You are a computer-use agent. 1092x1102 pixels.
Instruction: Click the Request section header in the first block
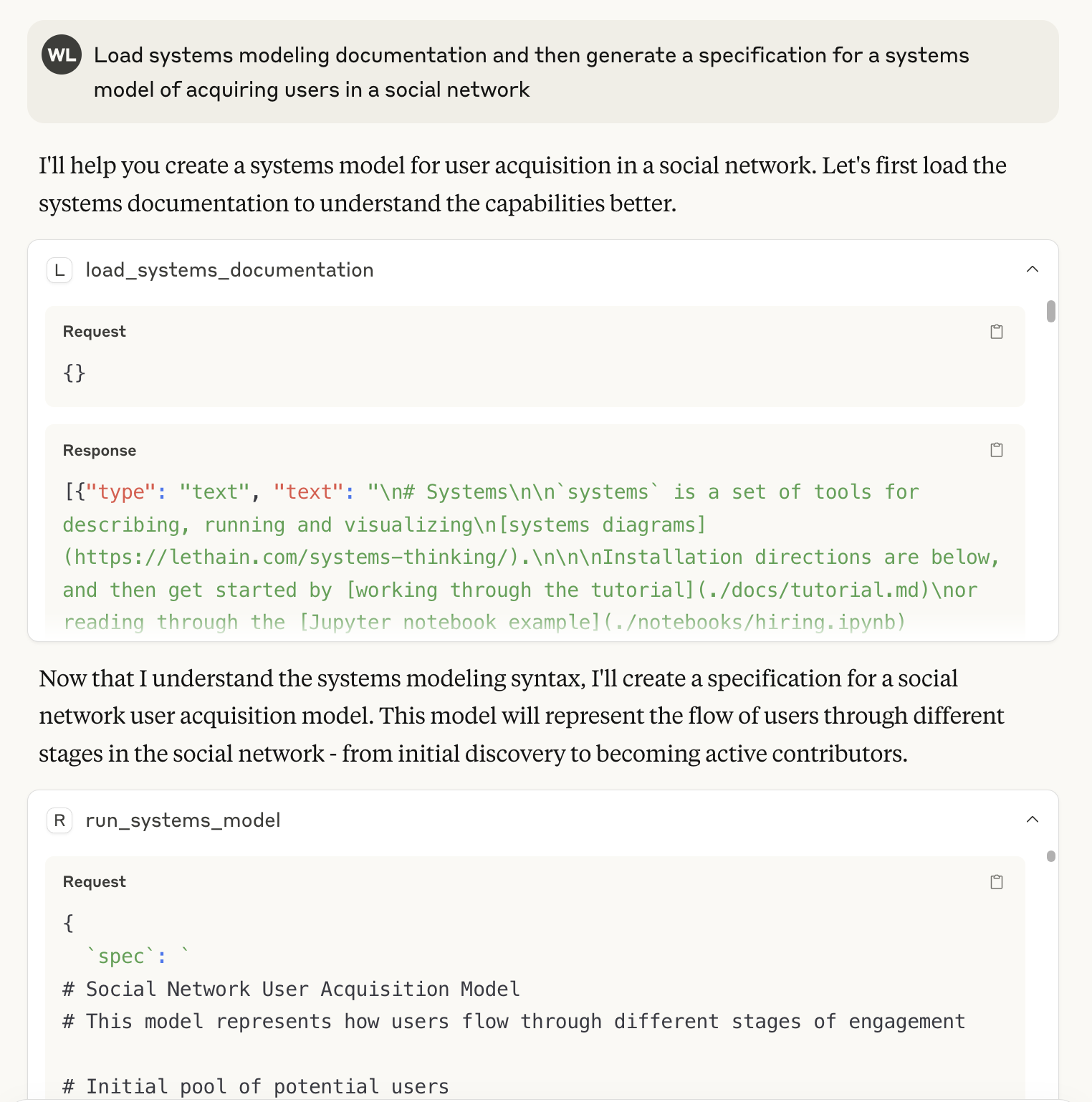pyautogui.click(x=94, y=331)
